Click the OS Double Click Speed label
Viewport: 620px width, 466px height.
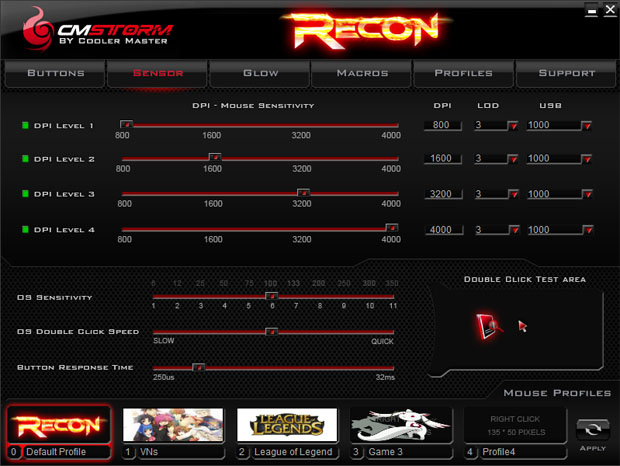coord(78,332)
